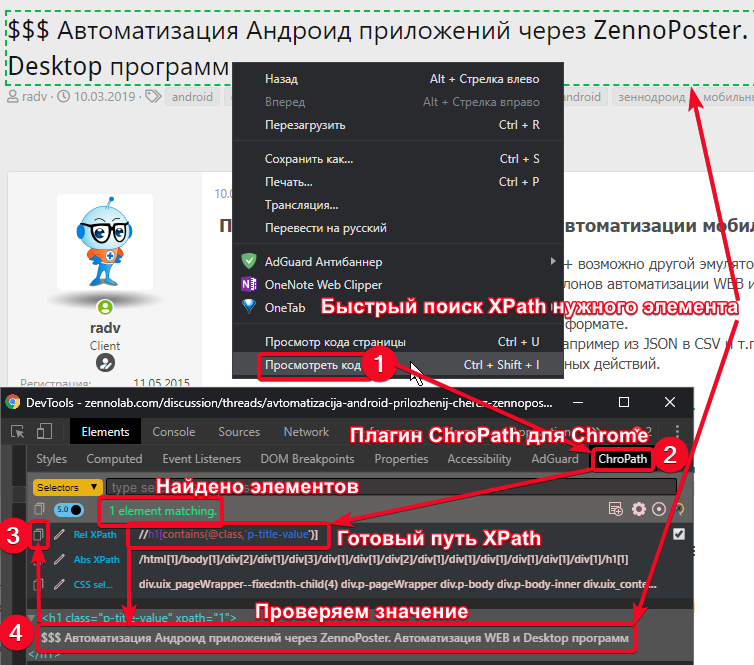754x665 pixels.
Task: Edit the Abs XPath using its pencil icon
Action: click(x=60, y=559)
